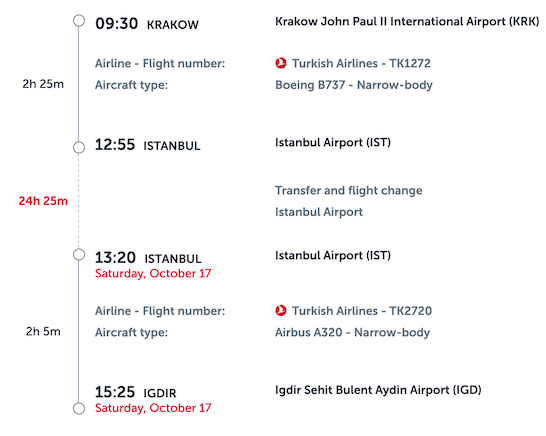Click the Airbus A320 - Narrow-body aircraft text
This screenshot has width=546, height=436.
(x=352, y=332)
